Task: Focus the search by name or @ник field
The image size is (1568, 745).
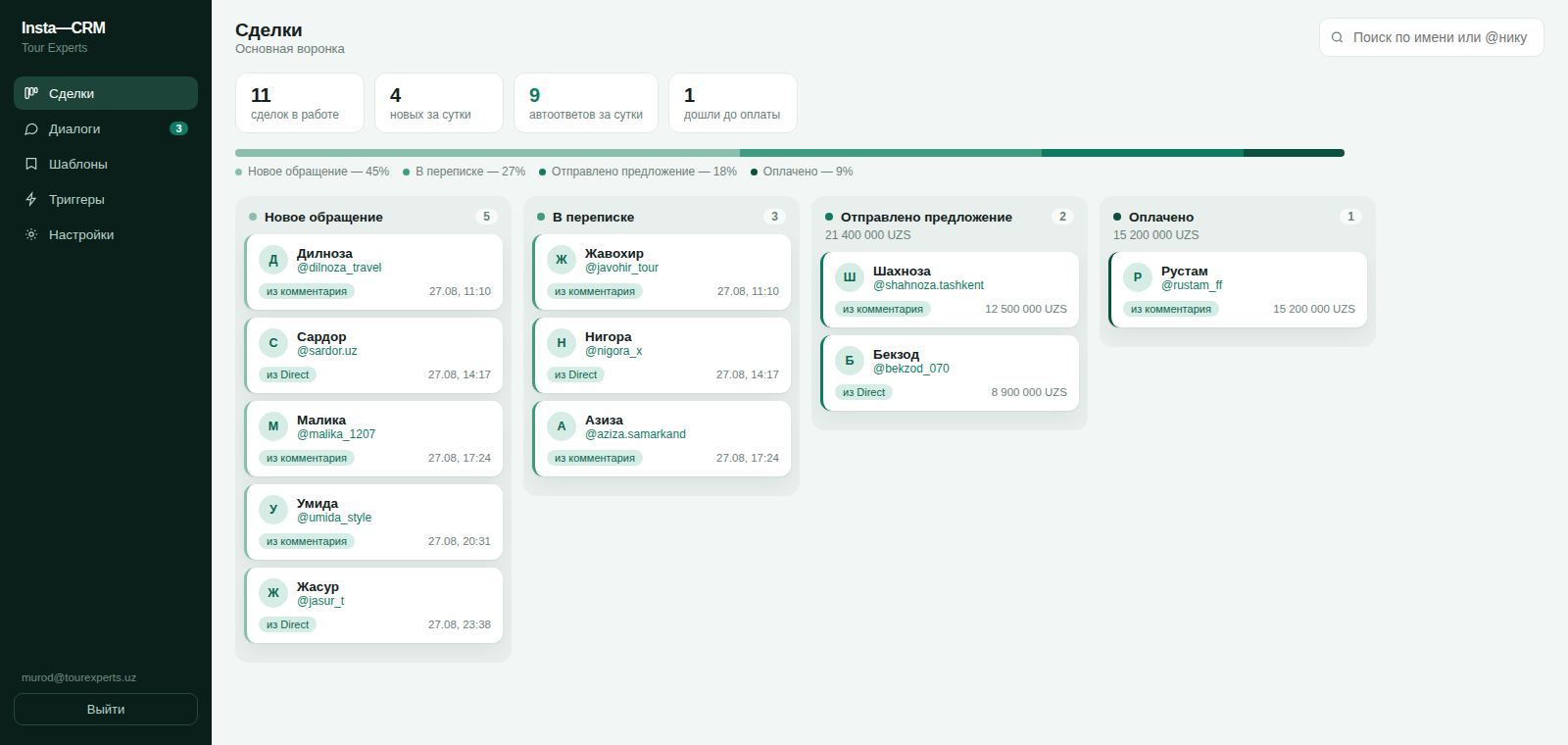Action: [x=1431, y=37]
